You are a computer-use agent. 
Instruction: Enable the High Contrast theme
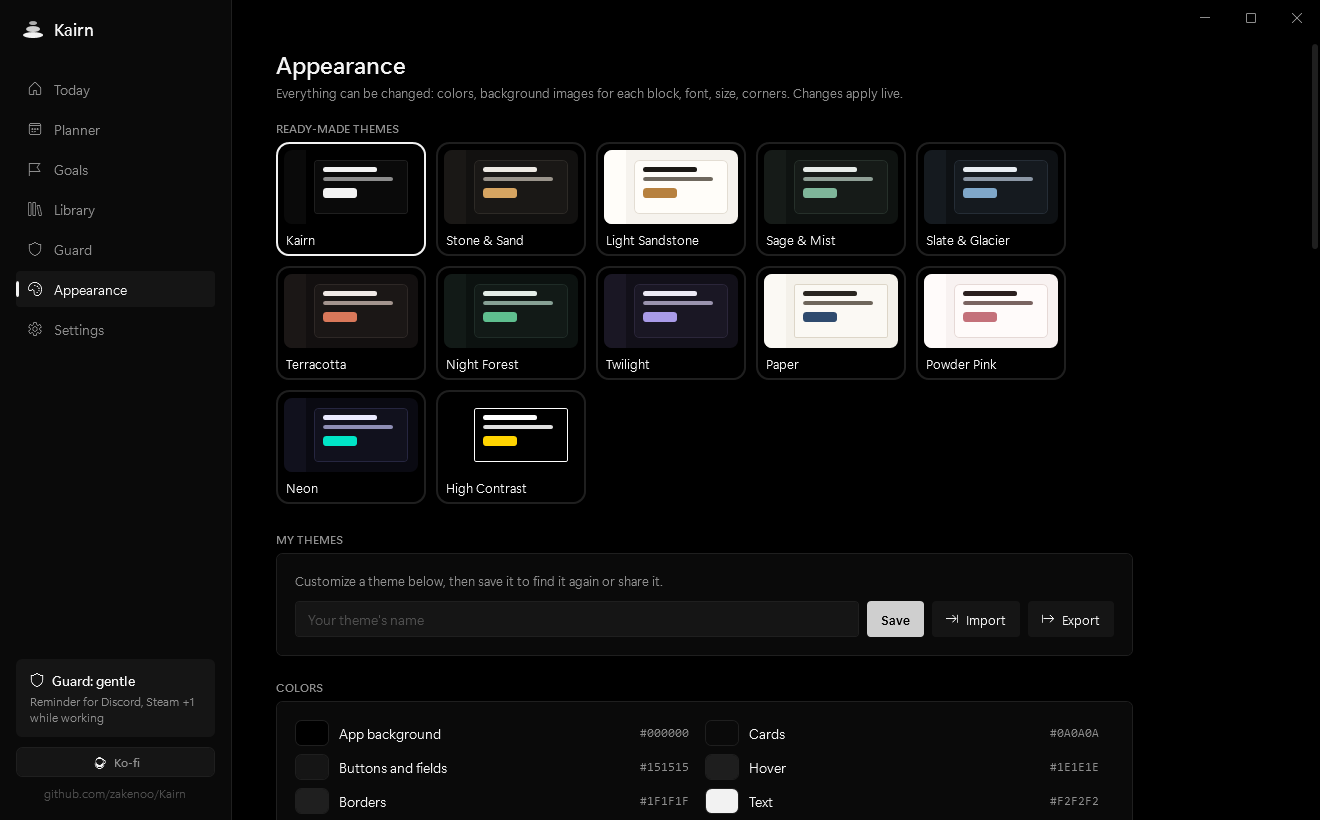point(511,447)
